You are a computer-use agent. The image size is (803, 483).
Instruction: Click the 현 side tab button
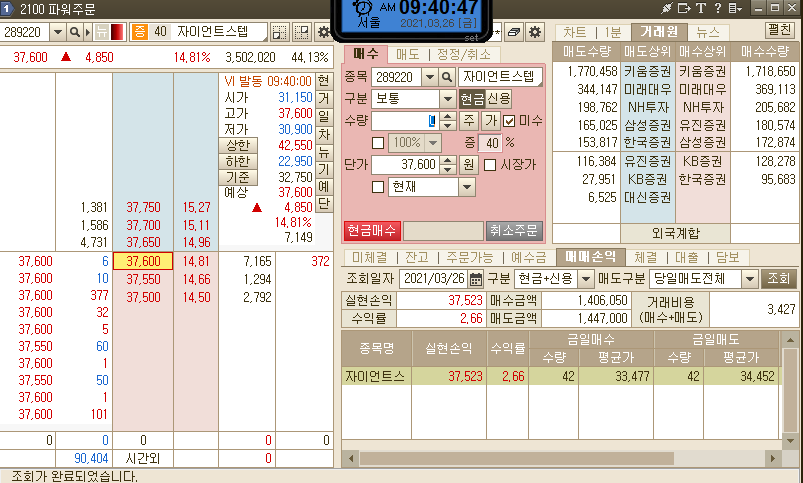tap(324, 80)
